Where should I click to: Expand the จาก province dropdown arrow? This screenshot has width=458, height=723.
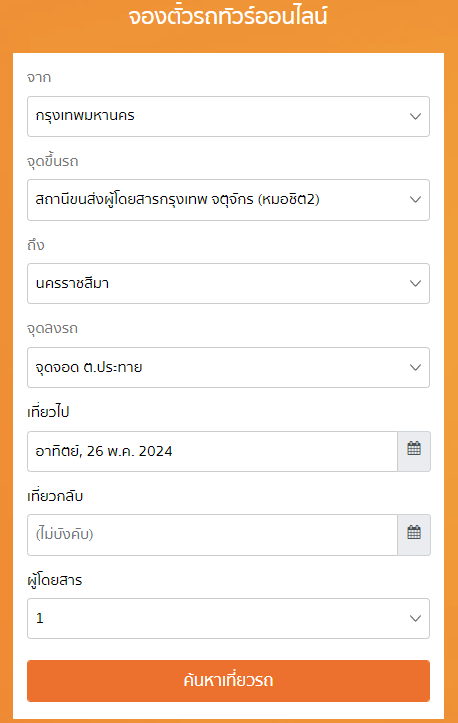[415, 116]
